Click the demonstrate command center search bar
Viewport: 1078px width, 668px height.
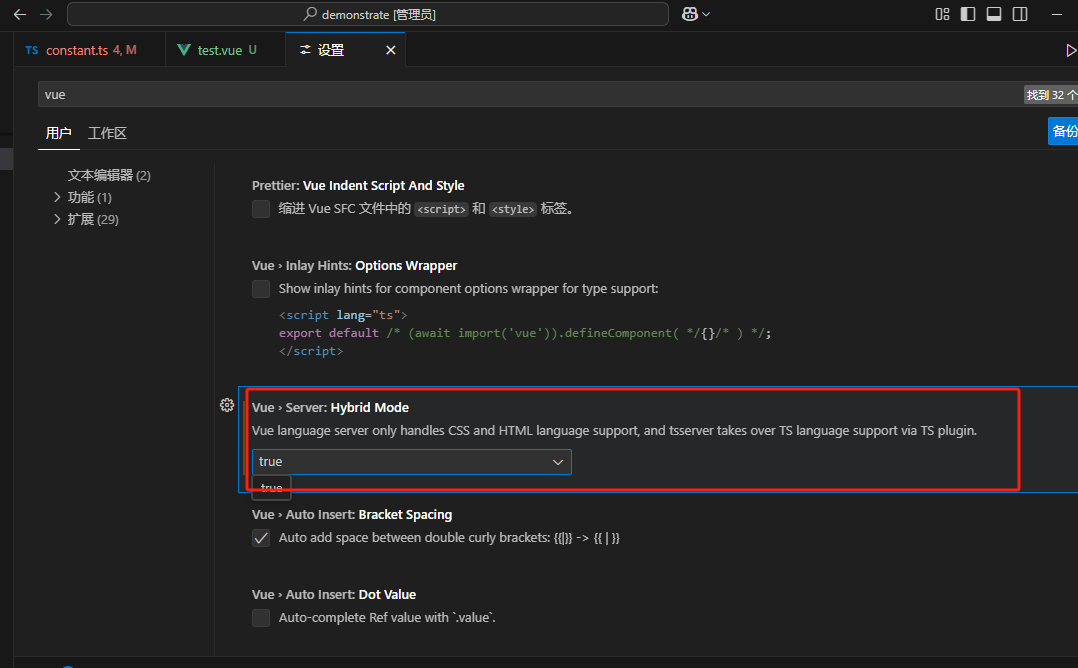click(368, 14)
